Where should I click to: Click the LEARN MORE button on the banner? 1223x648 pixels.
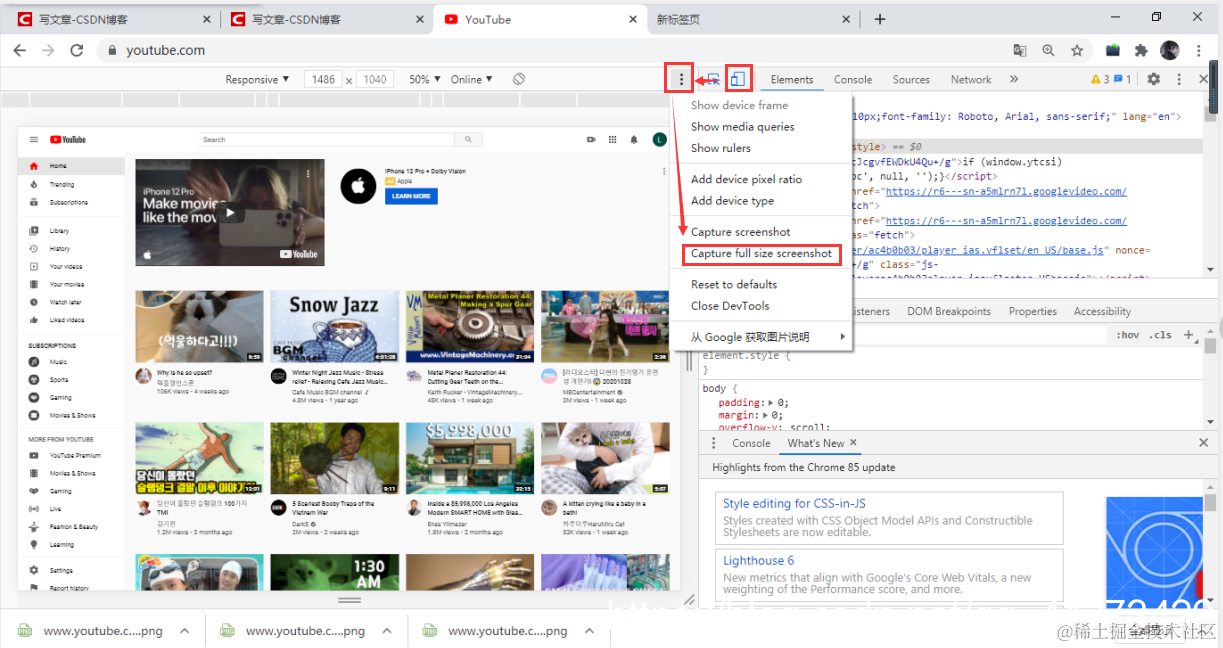(409, 196)
